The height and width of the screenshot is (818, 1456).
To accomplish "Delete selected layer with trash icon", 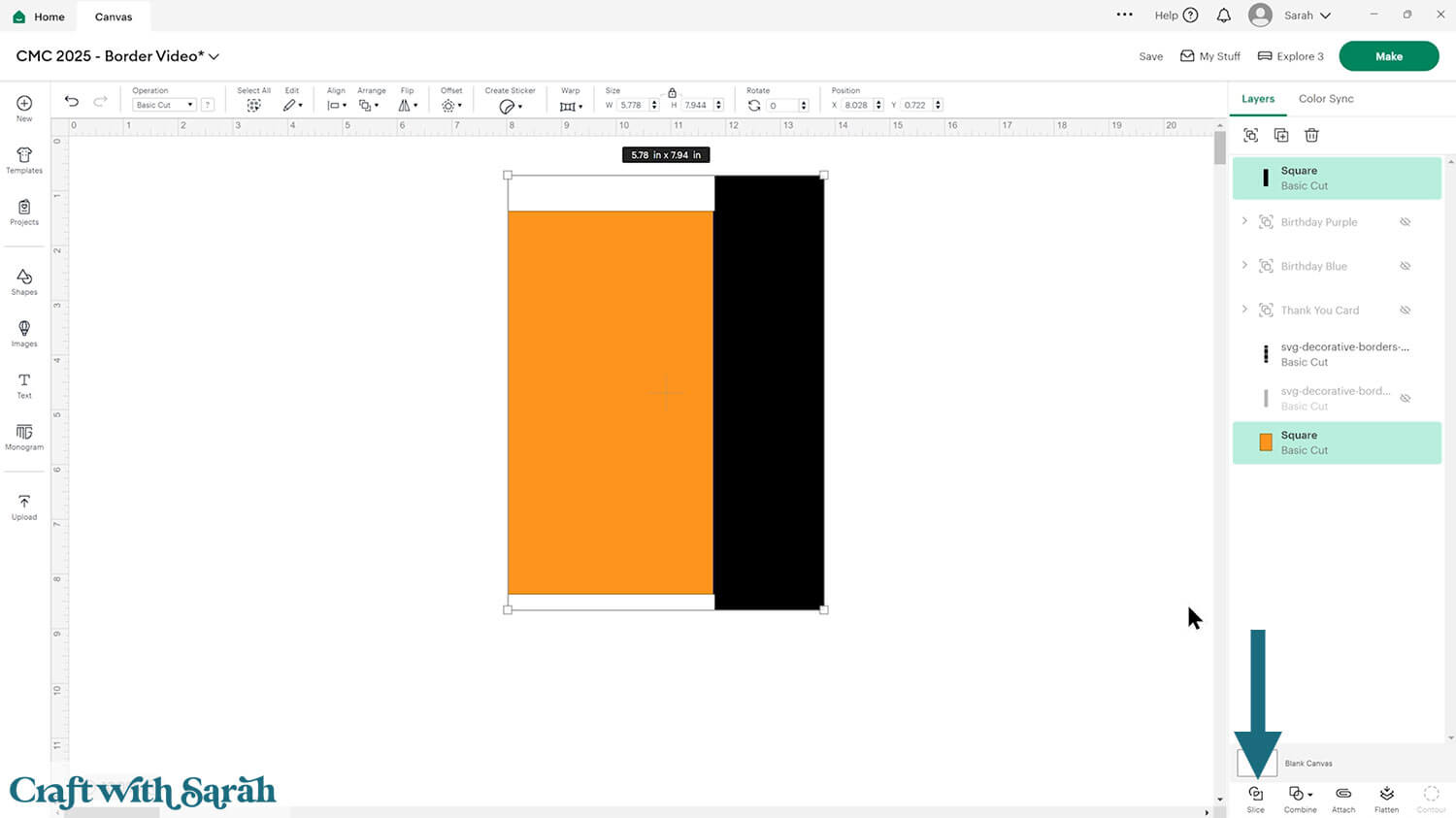I will tap(1311, 136).
